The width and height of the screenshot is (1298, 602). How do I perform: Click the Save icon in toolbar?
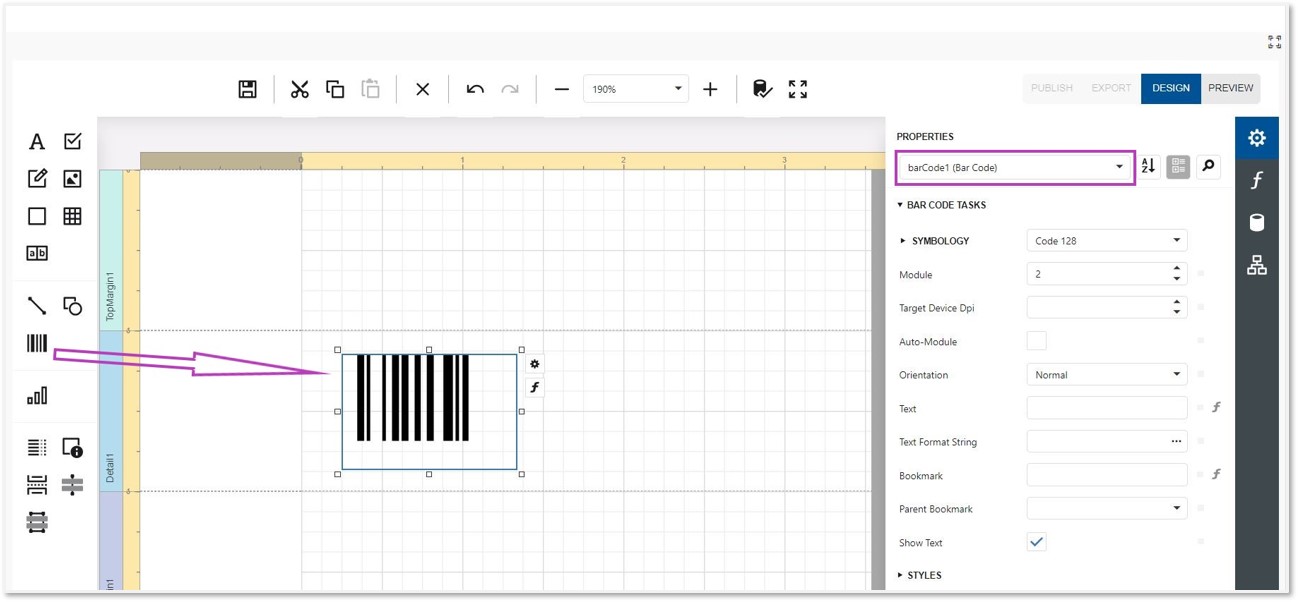pos(248,89)
